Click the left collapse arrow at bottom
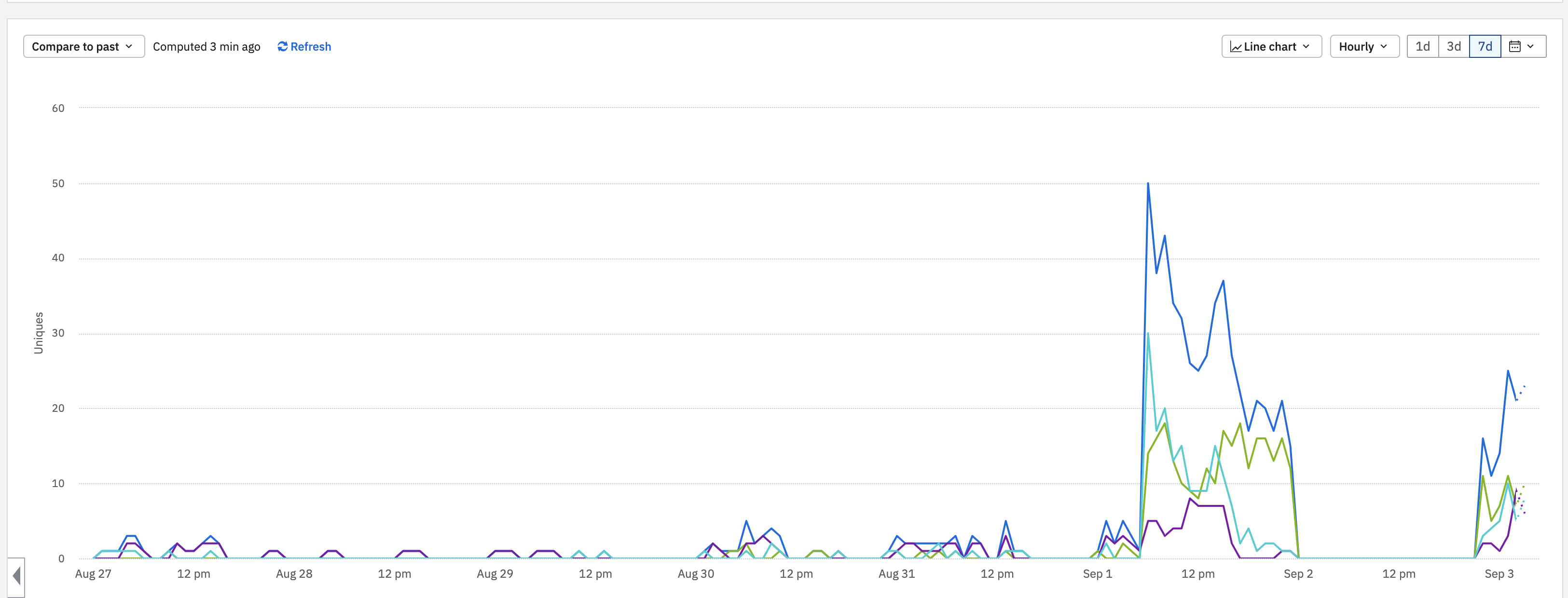The width and height of the screenshot is (1568, 598). (x=16, y=576)
